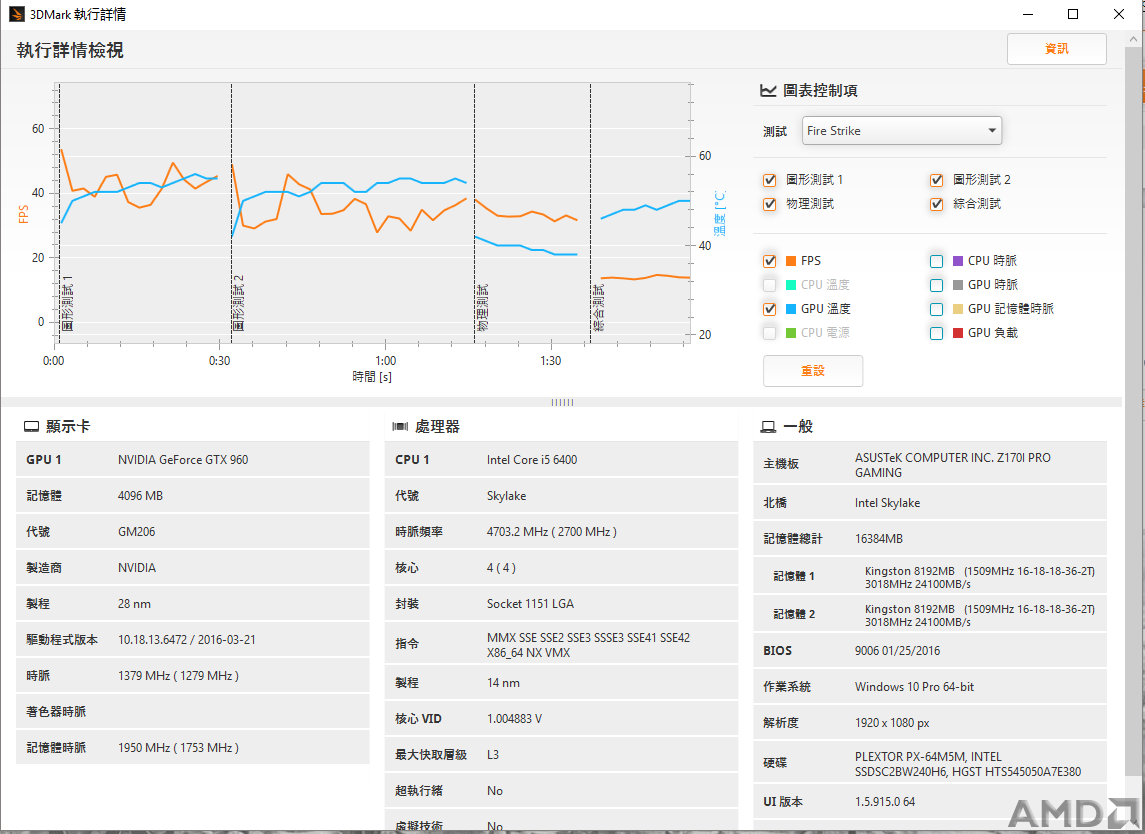Screen dimensions: 1145x834
Task: Click the 圖形測試 1 marker on chart
Action: tap(67, 303)
